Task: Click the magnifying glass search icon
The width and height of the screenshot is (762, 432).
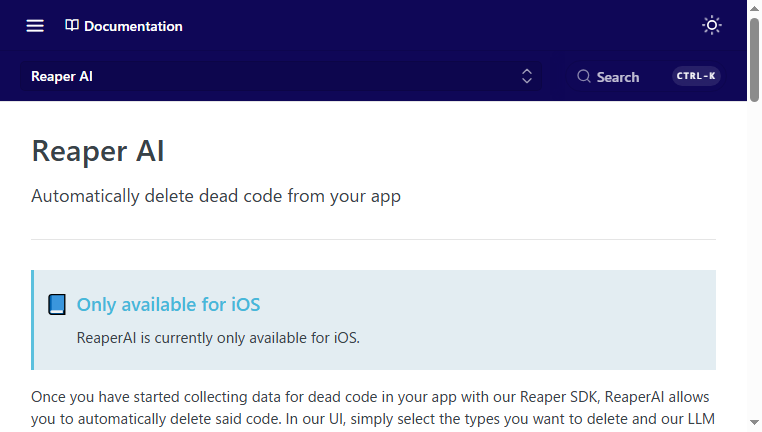Action: point(584,76)
